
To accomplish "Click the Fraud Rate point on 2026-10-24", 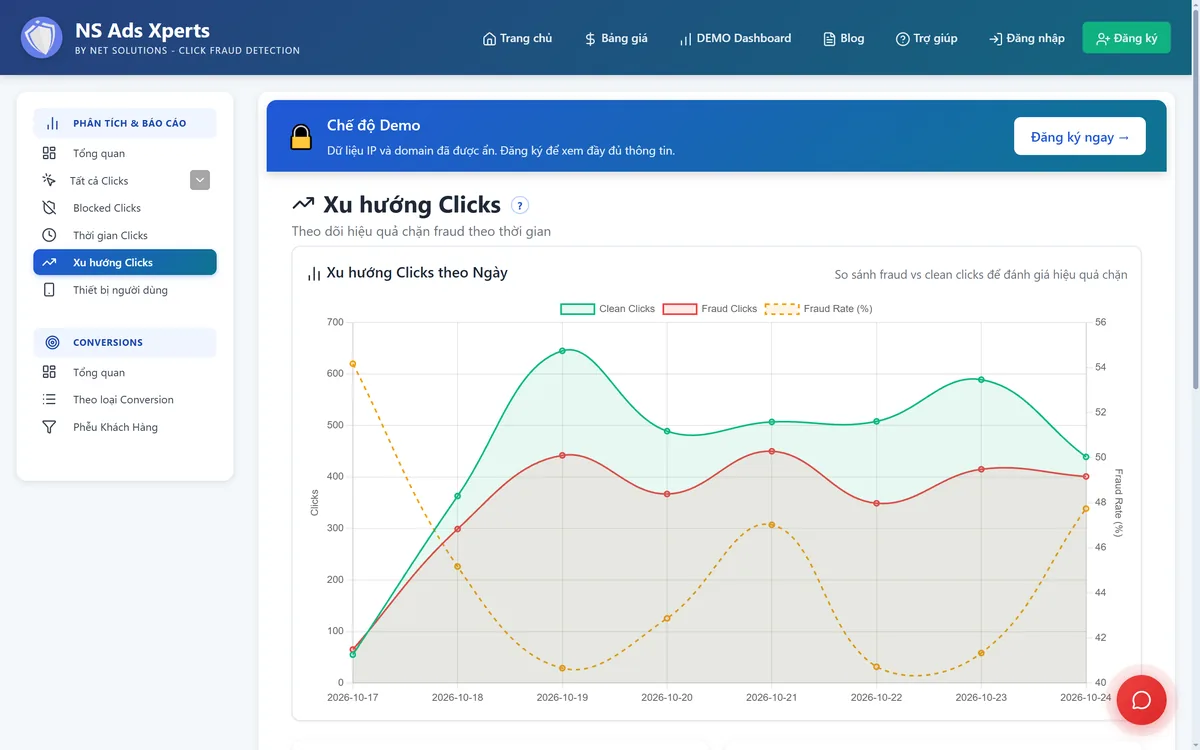I will pos(1086,509).
